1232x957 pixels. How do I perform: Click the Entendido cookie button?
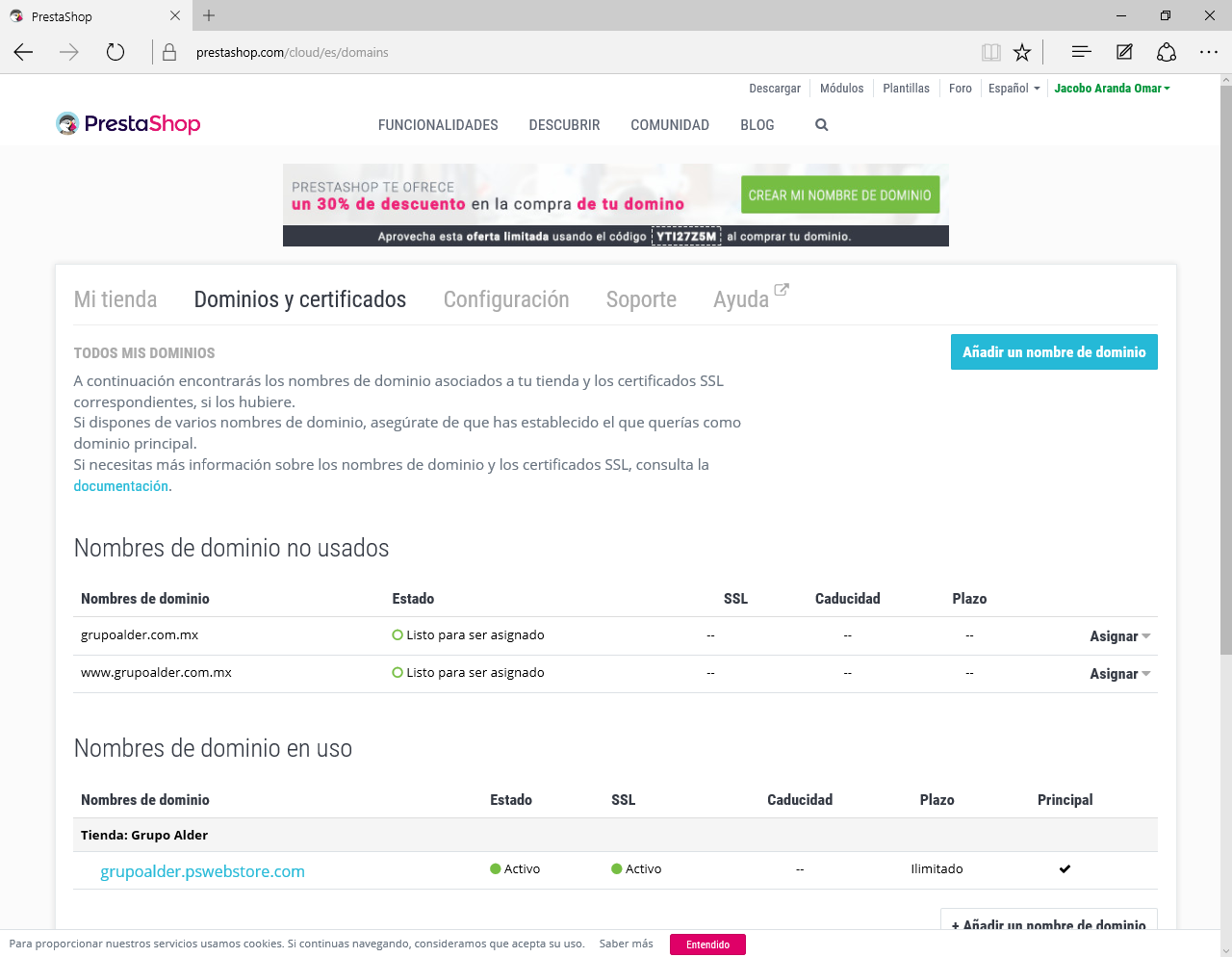[708, 944]
